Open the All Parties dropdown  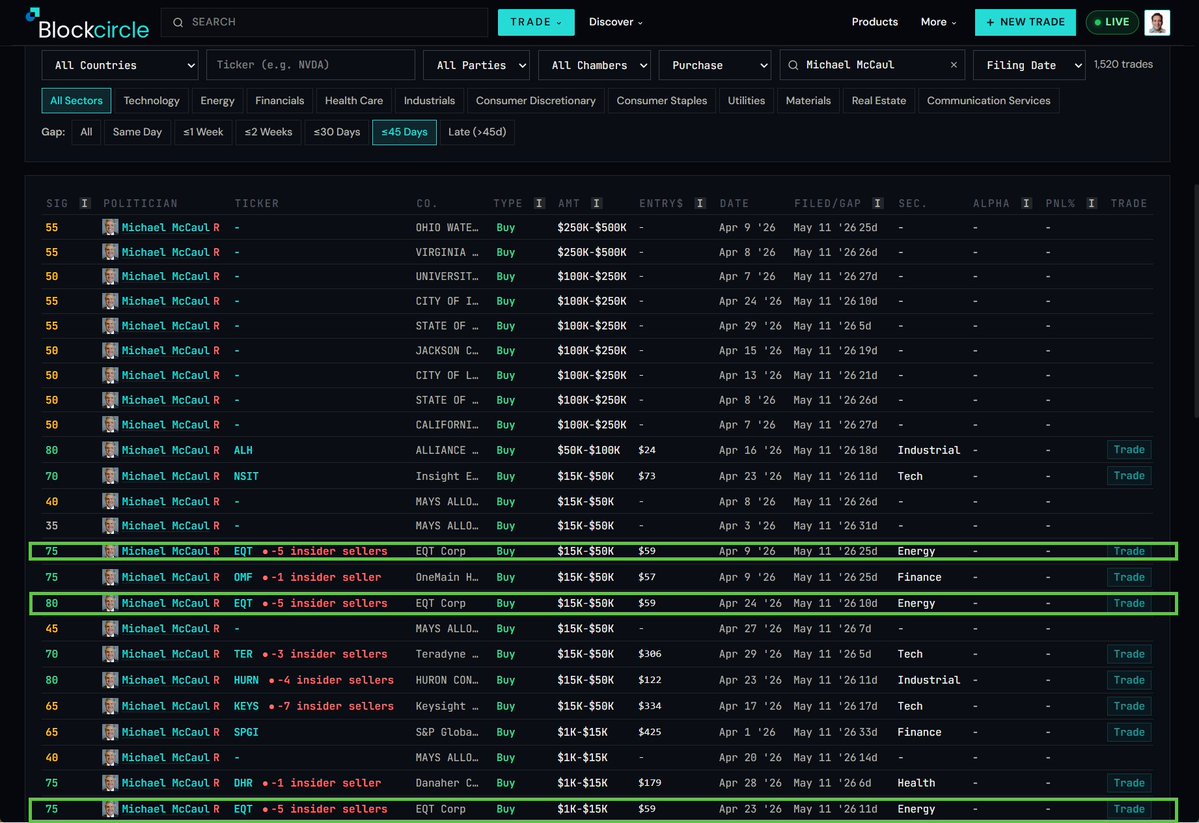point(476,65)
